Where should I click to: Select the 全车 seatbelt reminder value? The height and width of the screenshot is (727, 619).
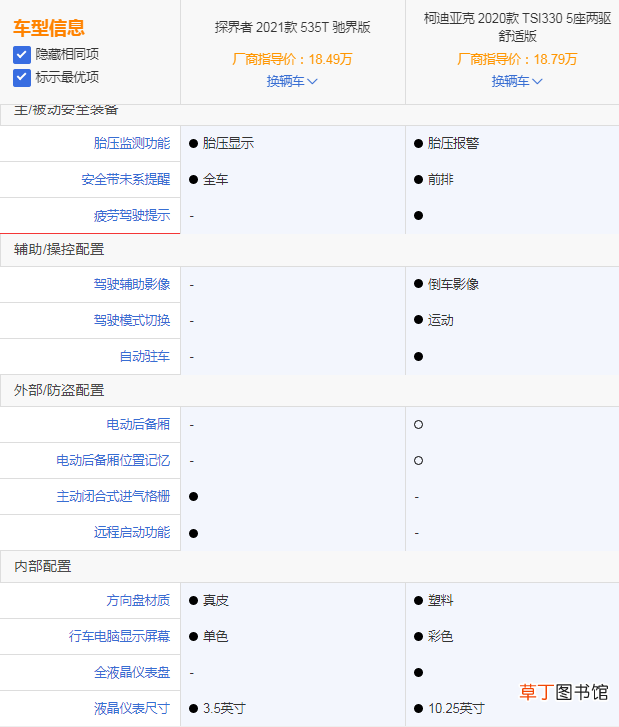[x=216, y=179]
